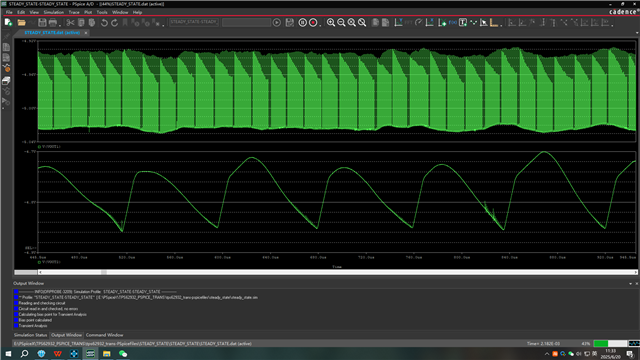The width and height of the screenshot is (640, 360).
Task: Click the Add Text Label icon
Action: (463, 22)
